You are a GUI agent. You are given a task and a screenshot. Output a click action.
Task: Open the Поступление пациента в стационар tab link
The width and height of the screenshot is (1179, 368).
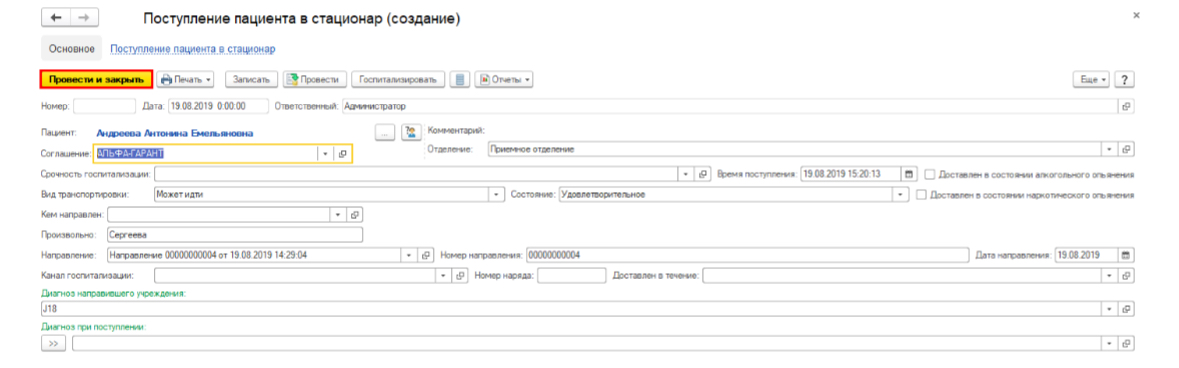coord(192,49)
